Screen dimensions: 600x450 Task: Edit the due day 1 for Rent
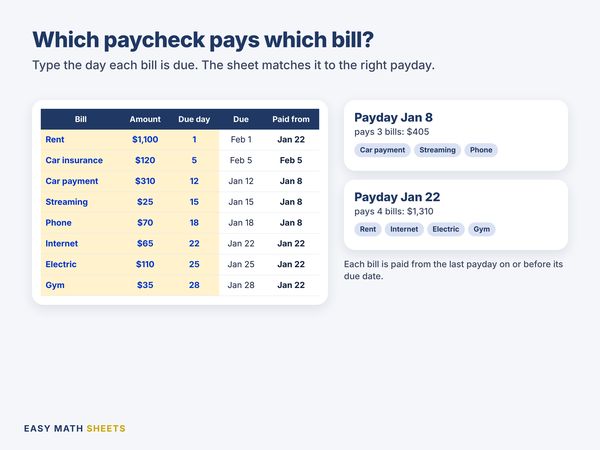tap(194, 140)
